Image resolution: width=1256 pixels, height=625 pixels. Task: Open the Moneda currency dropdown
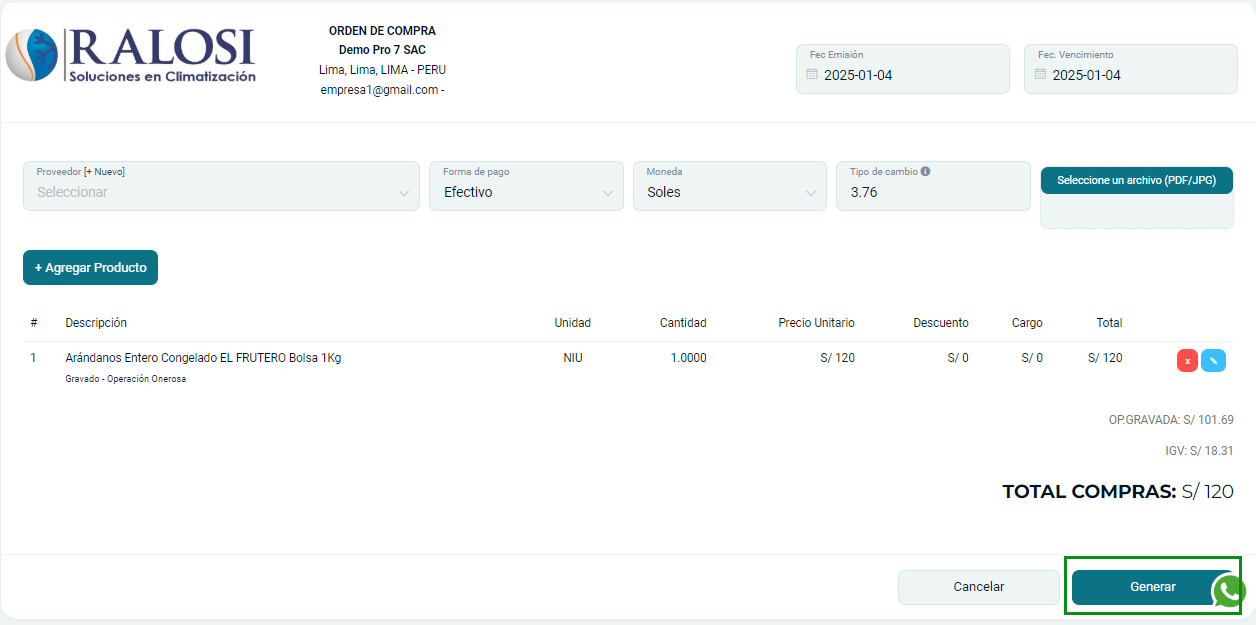tap(729, 192)
